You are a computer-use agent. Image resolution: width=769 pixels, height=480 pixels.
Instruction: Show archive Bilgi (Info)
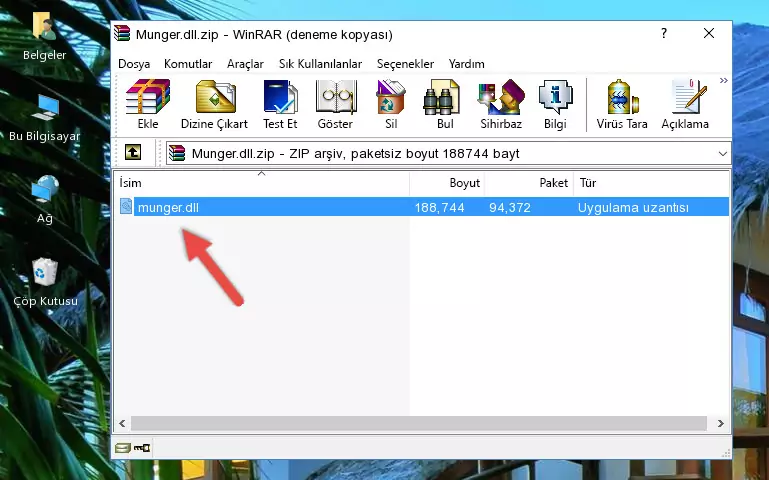555,104
